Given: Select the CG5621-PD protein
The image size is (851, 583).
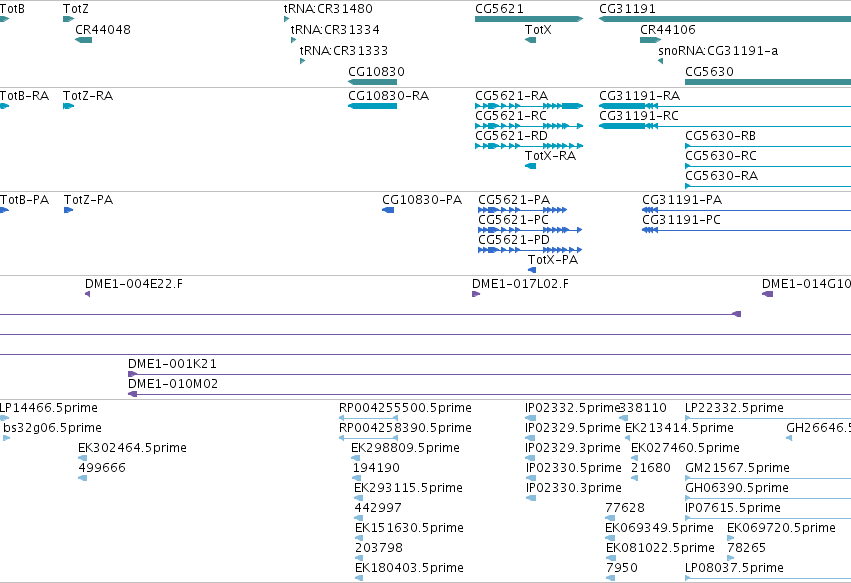Looking at the screenshot, I should point(530,250).
